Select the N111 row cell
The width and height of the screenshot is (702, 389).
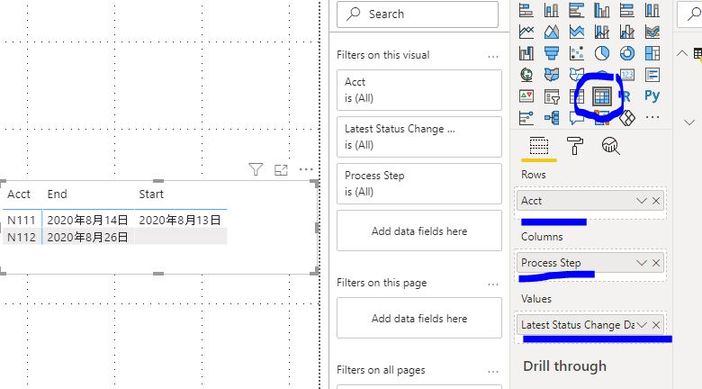(21, 220)
